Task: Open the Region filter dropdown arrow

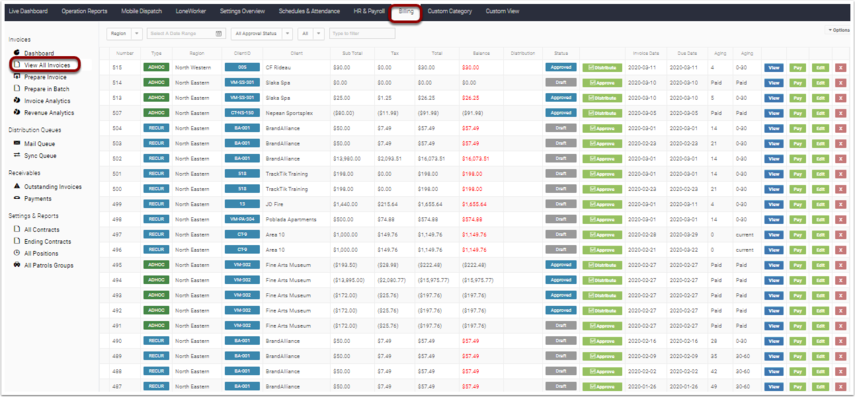Action: [136, 33]
